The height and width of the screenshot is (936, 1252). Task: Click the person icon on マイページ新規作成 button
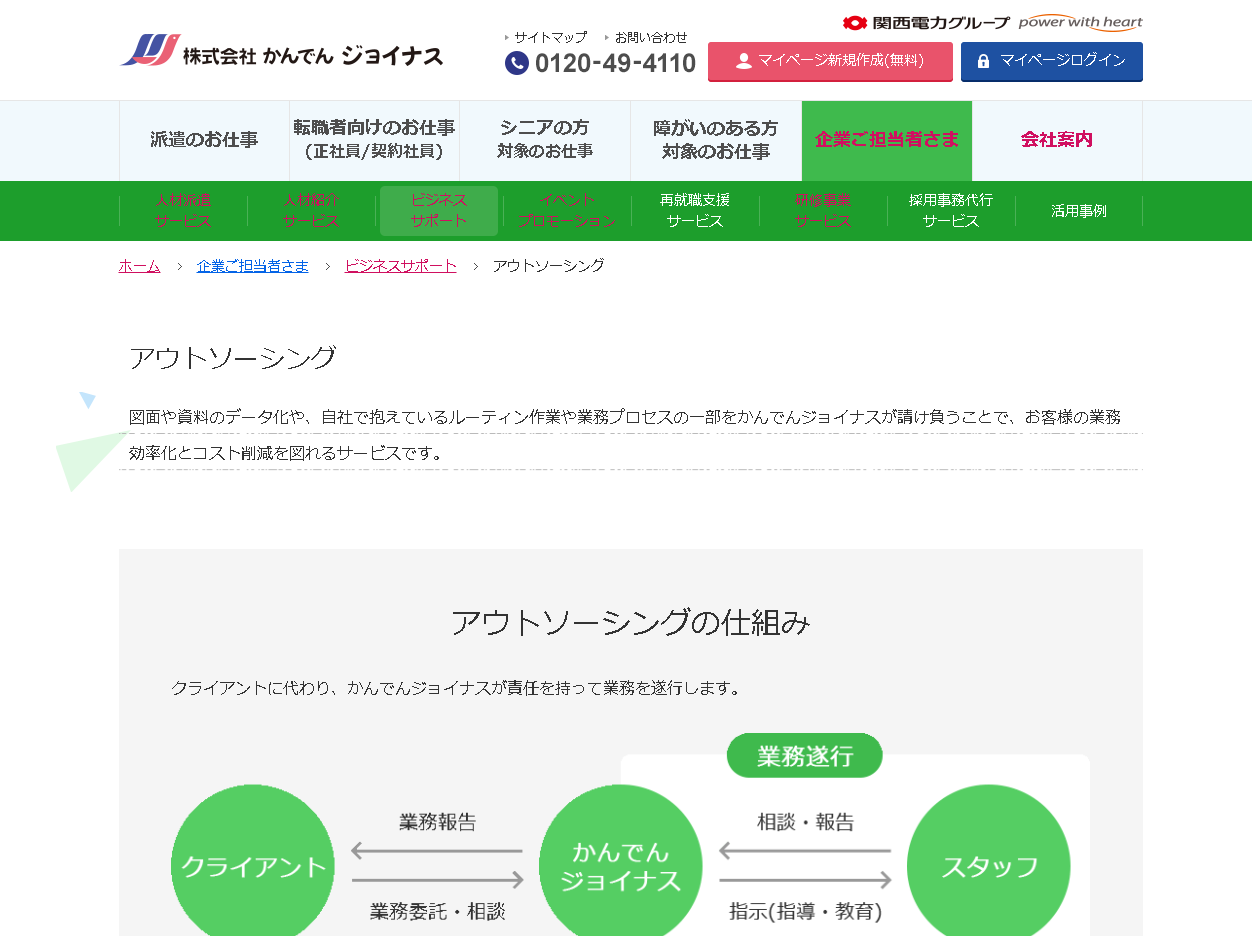(x=743, y=61)
